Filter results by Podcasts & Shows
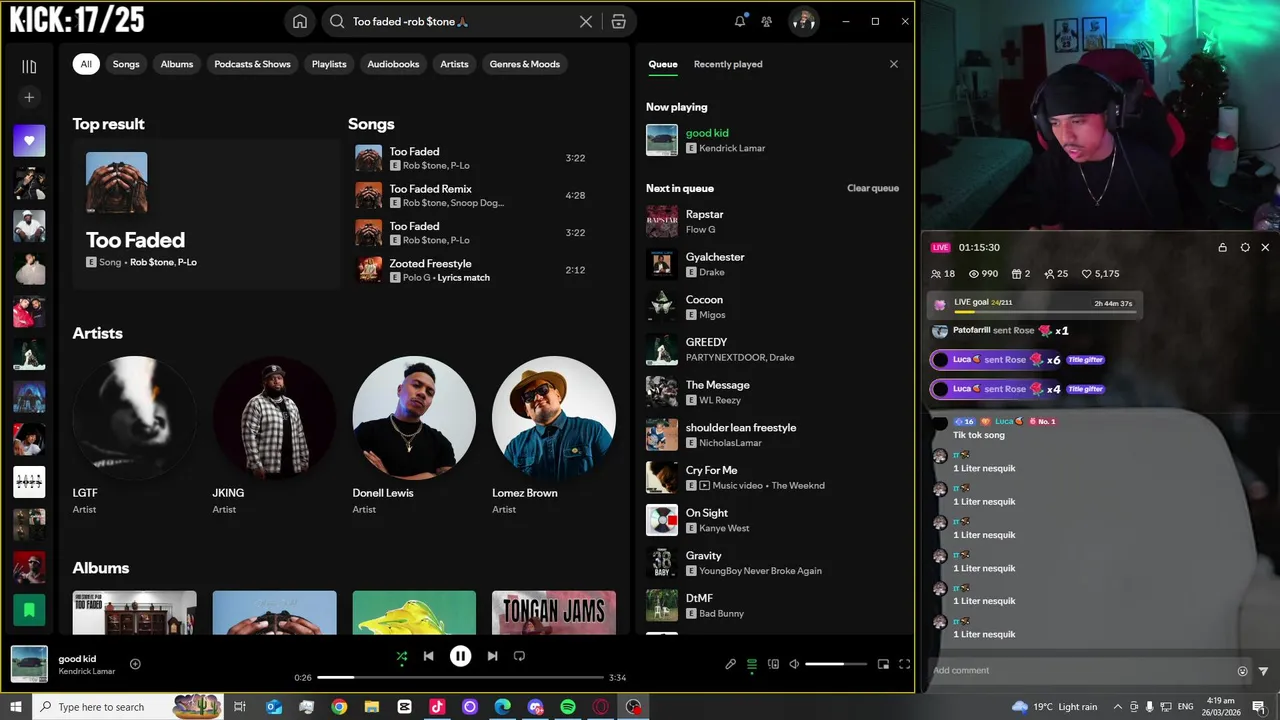The image size is (1280, 720). tap(252, 64)
